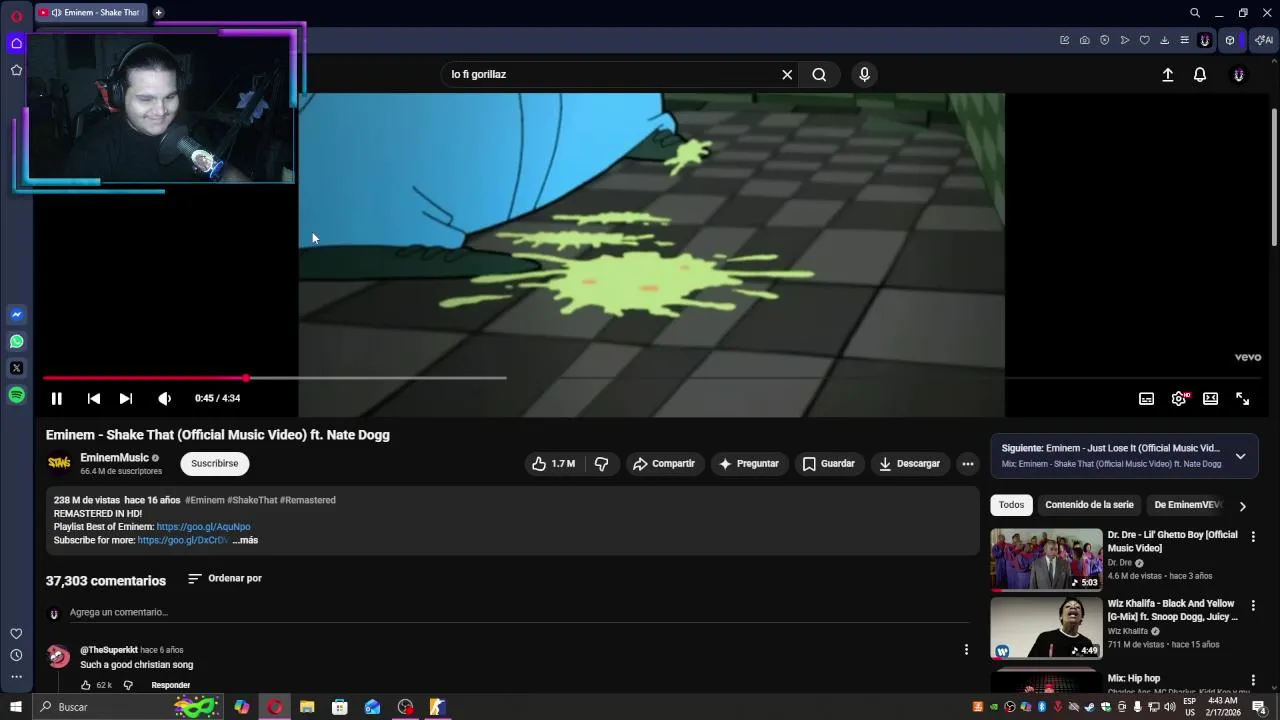Viewport: 1280px width, 720px height.
Task: Open the Spotify sidebar icon
Action: (16, 395)
